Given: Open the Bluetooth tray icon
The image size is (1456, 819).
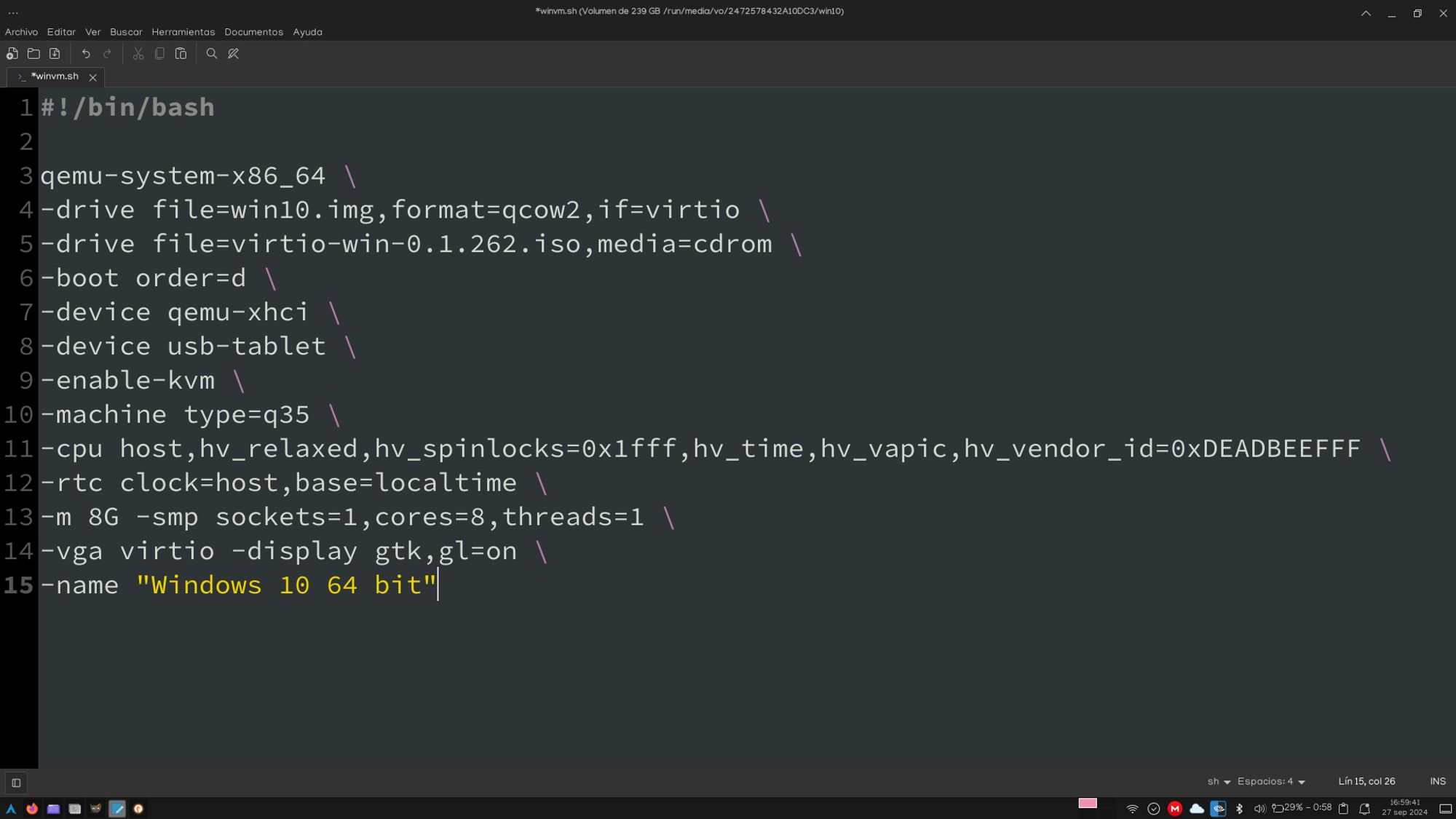Looking at the screenshot, I should click(1239, 809).
